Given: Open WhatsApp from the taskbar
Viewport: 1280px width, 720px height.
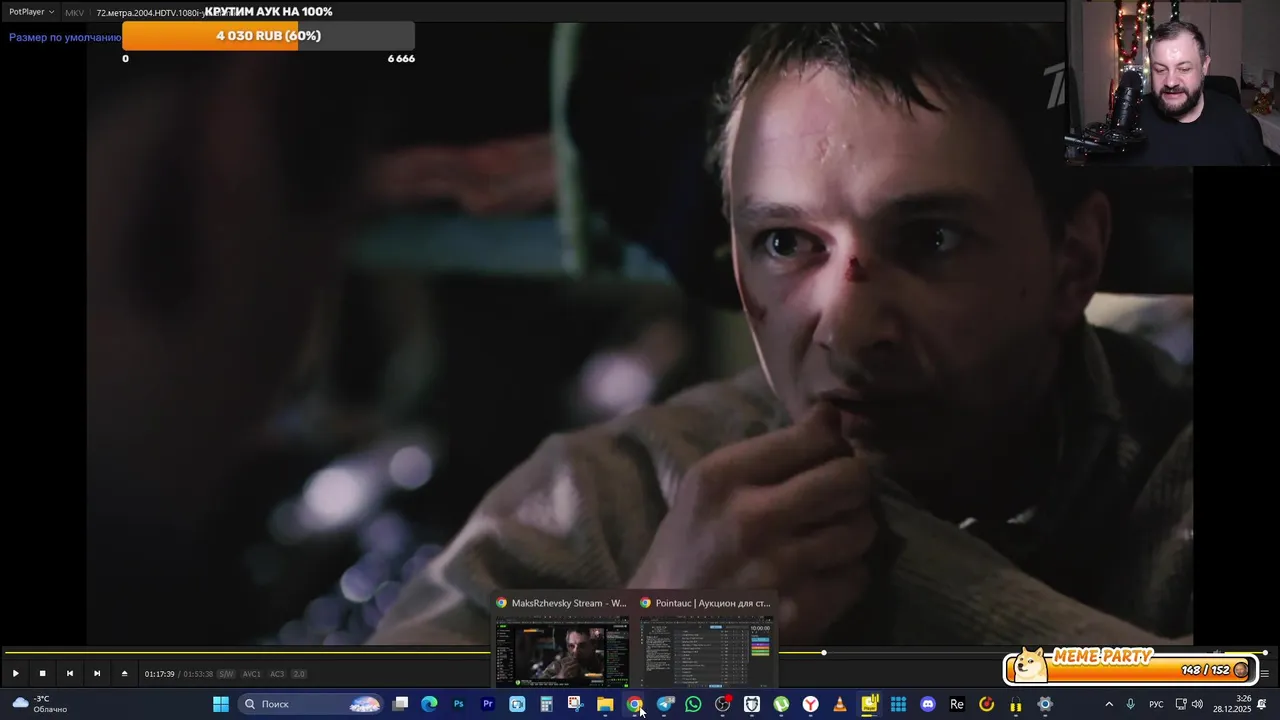Looking at the screenshot, I should point(693,704).
